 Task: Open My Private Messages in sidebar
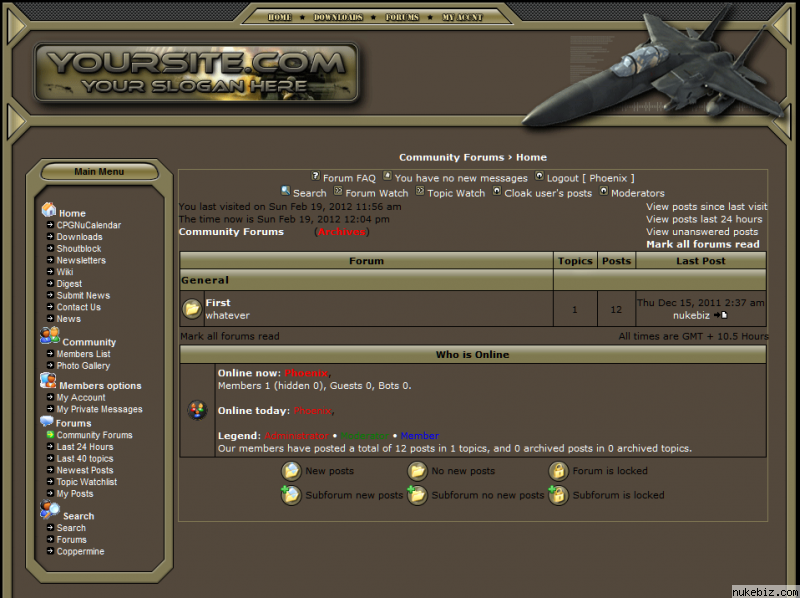[99, 409]
